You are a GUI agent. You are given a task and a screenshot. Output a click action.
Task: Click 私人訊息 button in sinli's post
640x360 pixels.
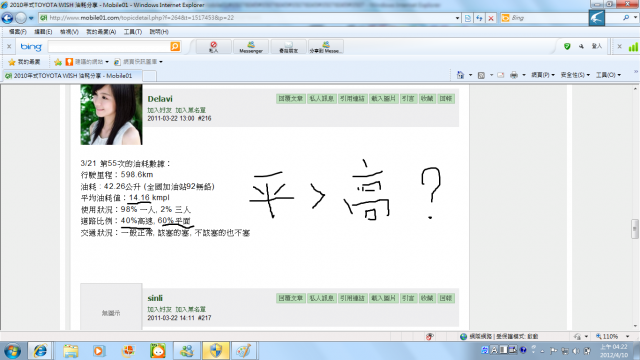322,298
